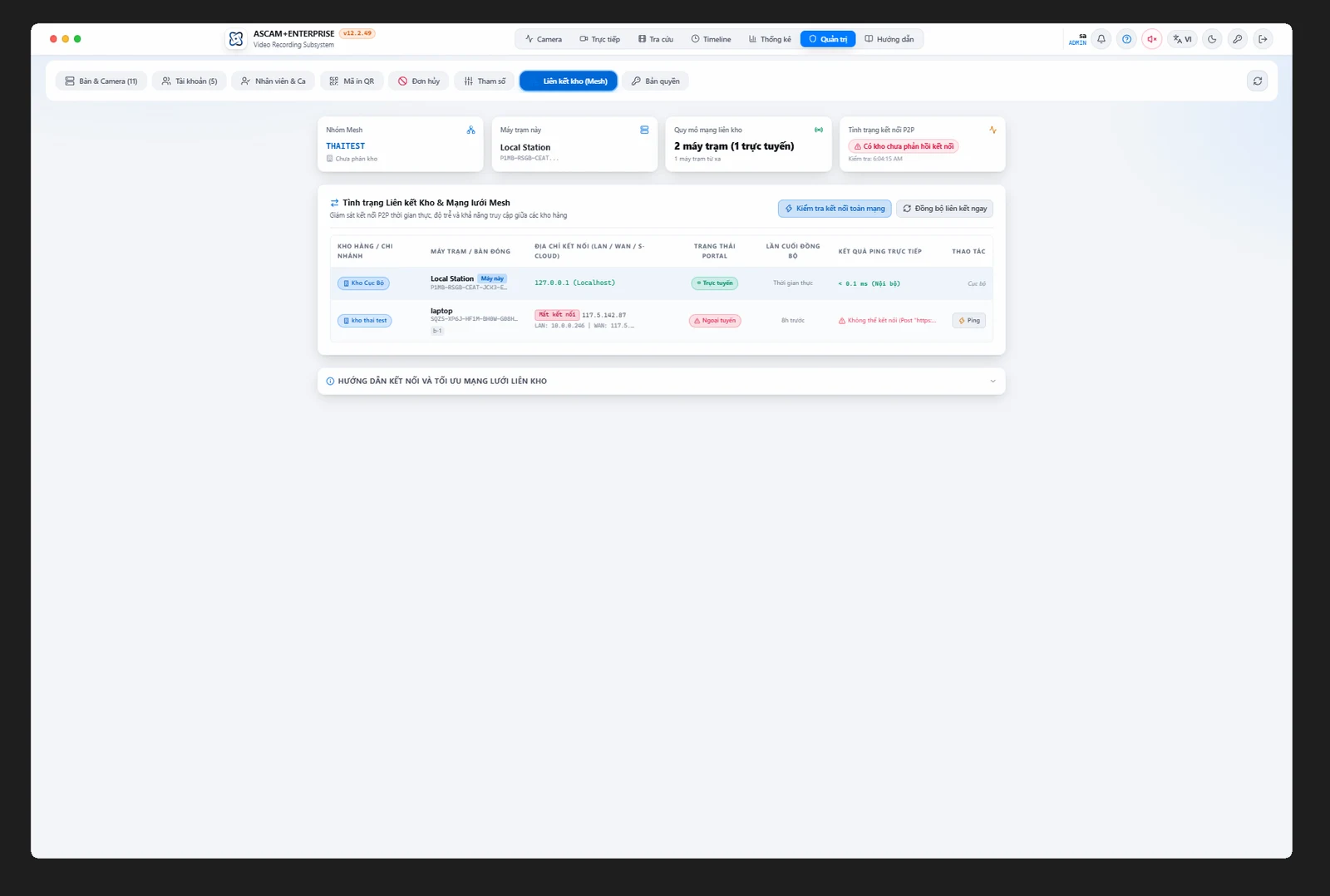Screen dimensions: 1330x896
Task: Open Tham số section
Action: 485,81
